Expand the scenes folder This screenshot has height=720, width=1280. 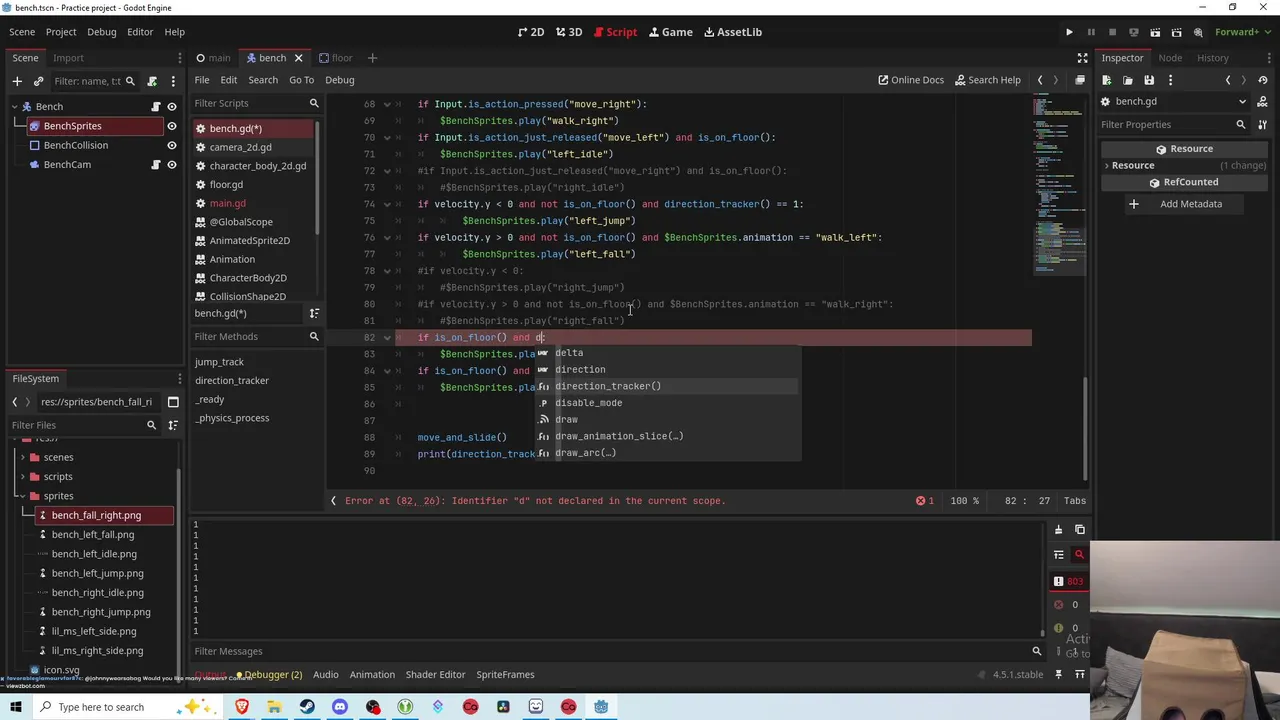[22, 457]
